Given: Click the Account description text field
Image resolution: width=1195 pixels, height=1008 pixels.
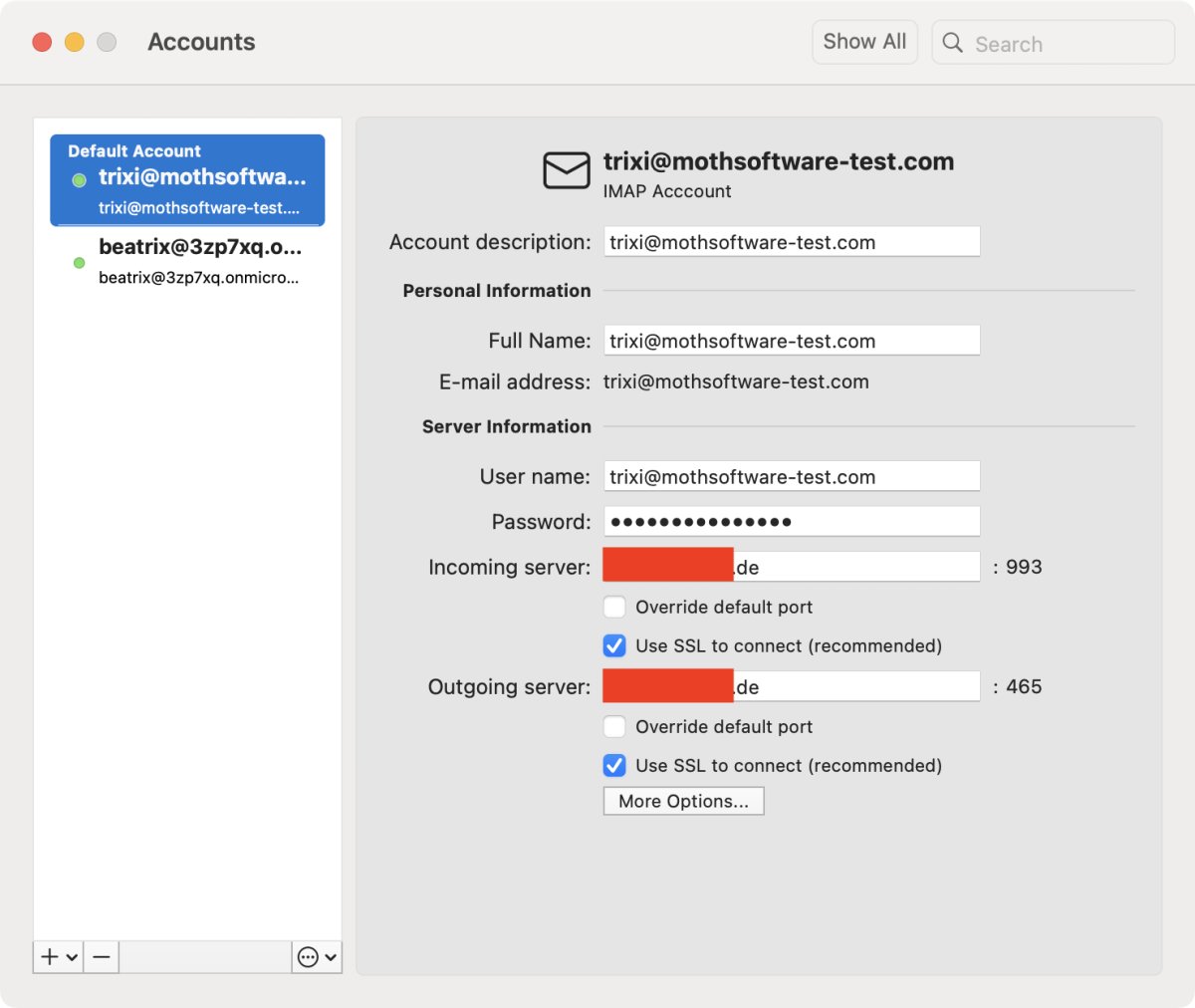Looking at the screenshot, I should click(x=791, y=242).
